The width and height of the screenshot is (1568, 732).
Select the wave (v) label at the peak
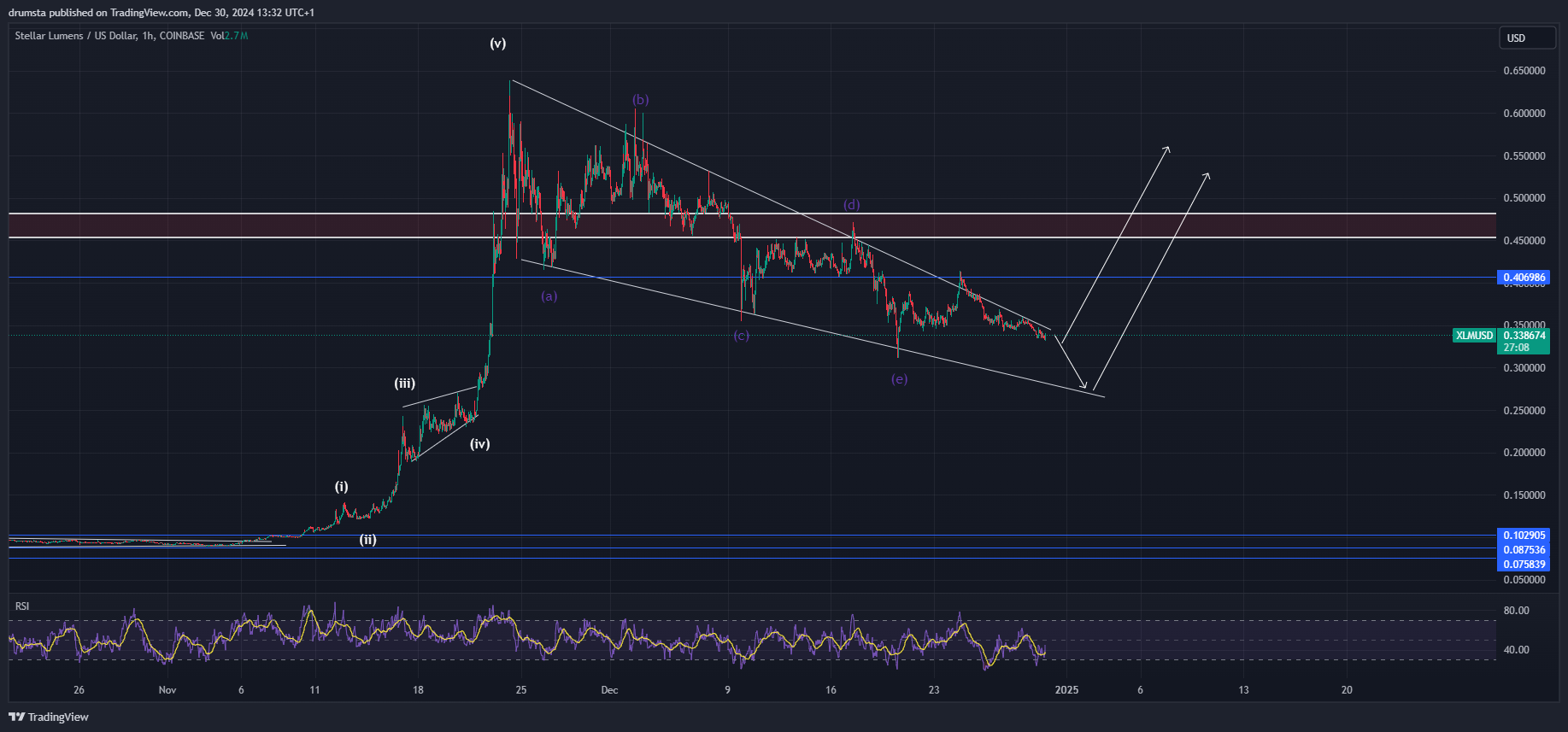[497, 43]
